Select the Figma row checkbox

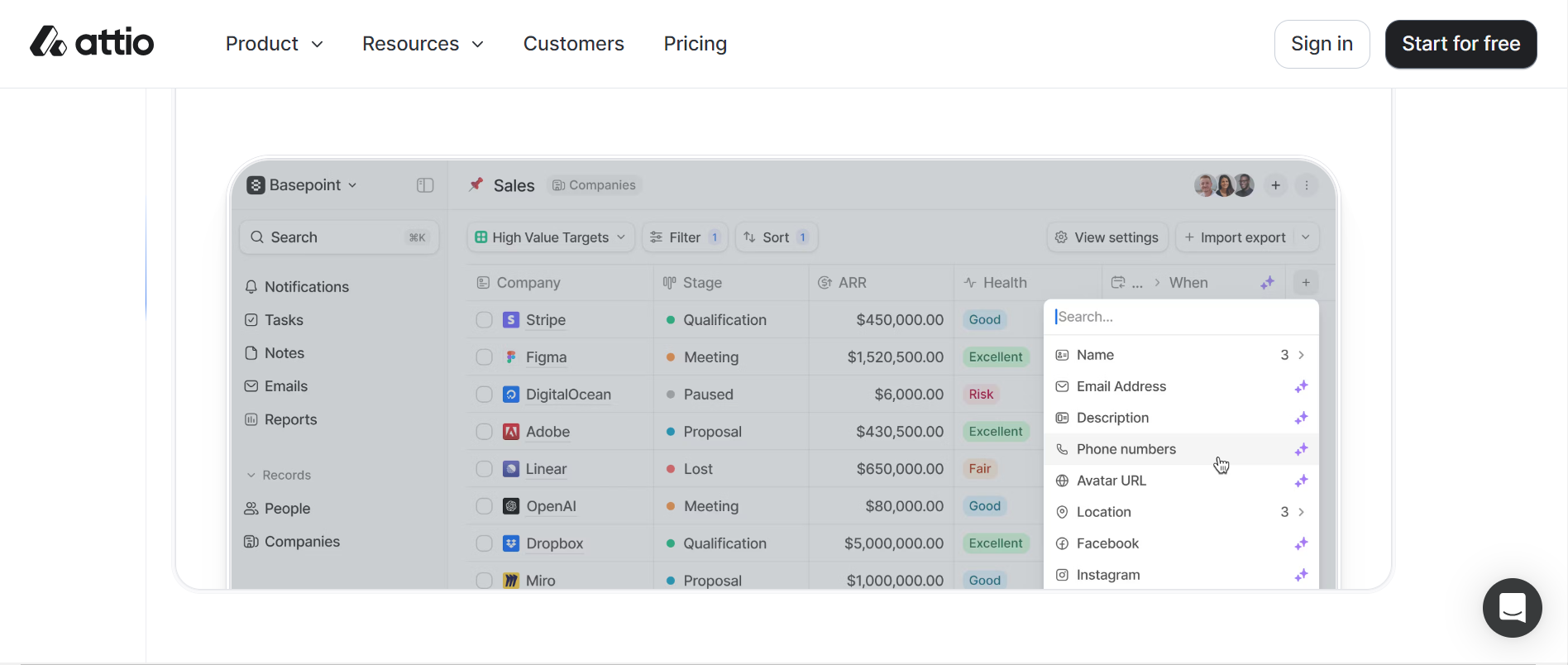[484, 356]
